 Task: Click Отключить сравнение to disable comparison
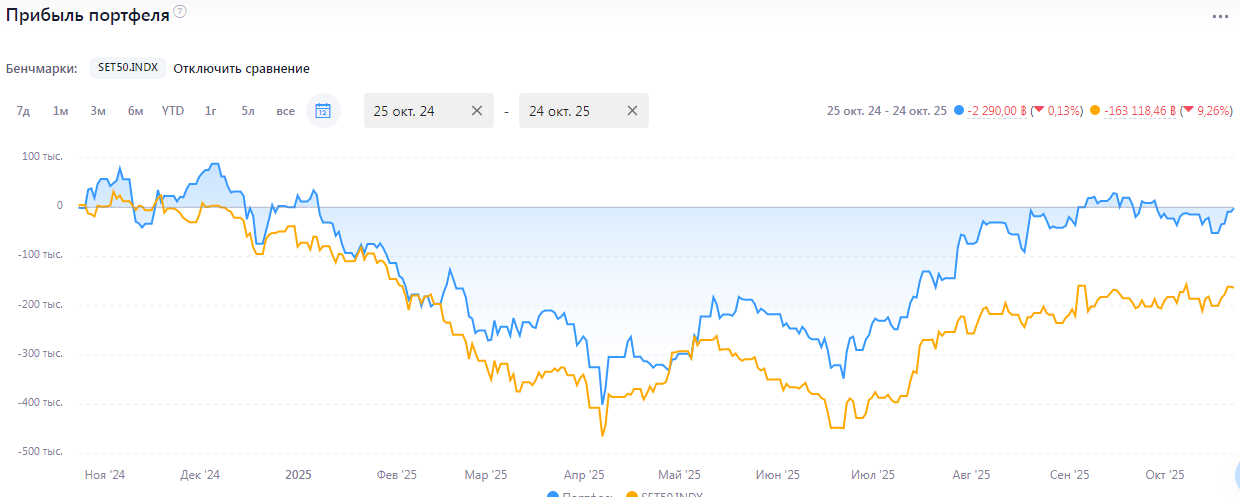tap(241, 69)
